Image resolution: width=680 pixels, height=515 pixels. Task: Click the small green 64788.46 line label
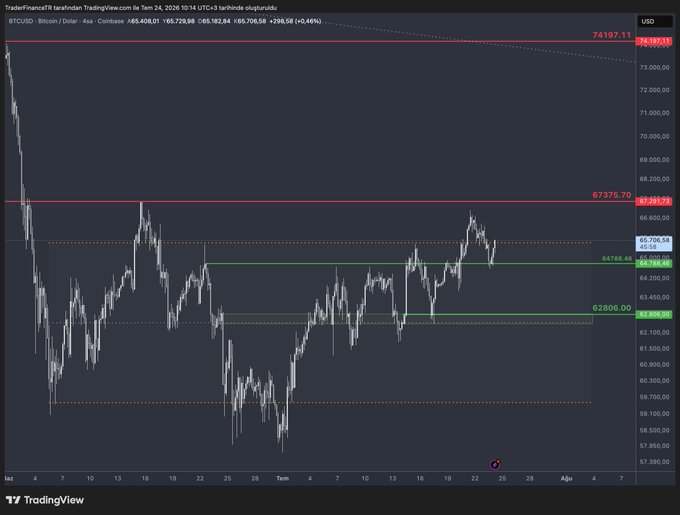(x=617, y=258)
